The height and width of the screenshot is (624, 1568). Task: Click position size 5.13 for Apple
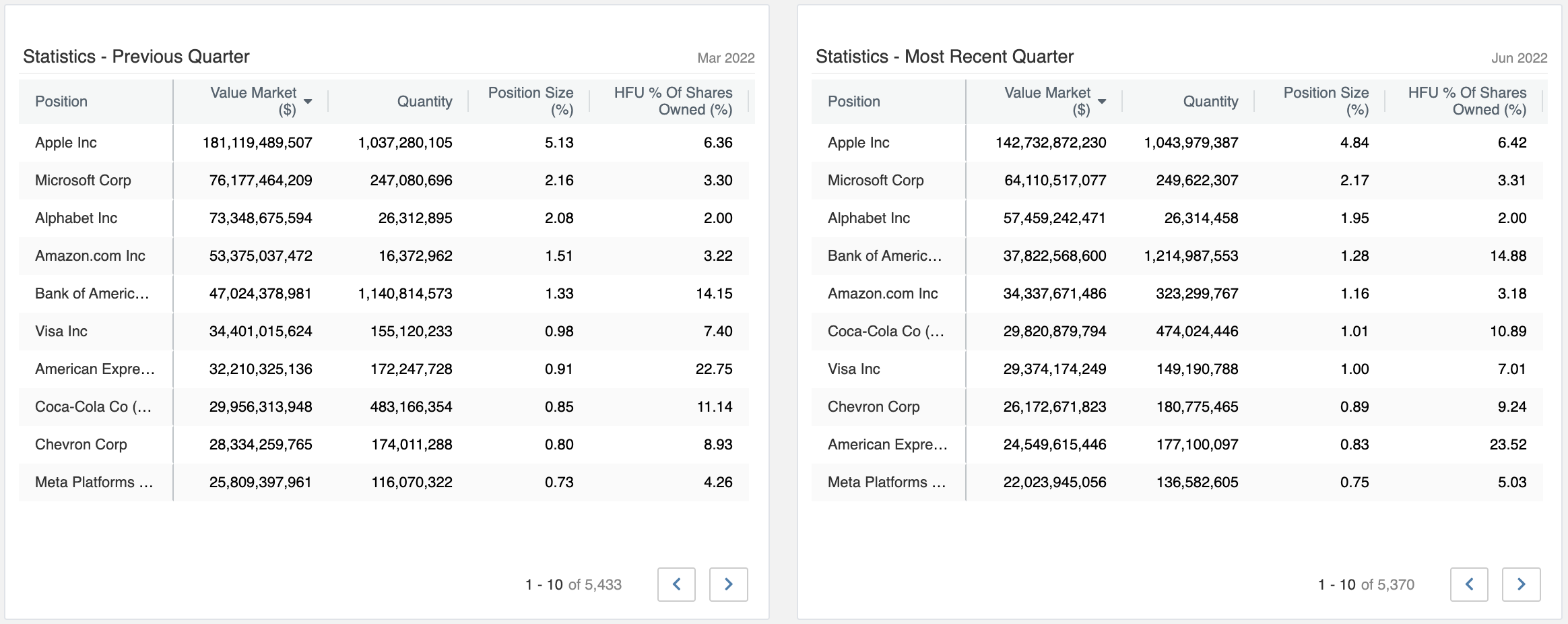pos(559,143)
